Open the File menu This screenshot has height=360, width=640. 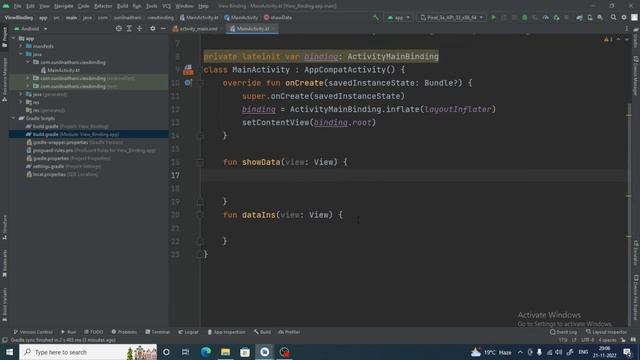18,6
